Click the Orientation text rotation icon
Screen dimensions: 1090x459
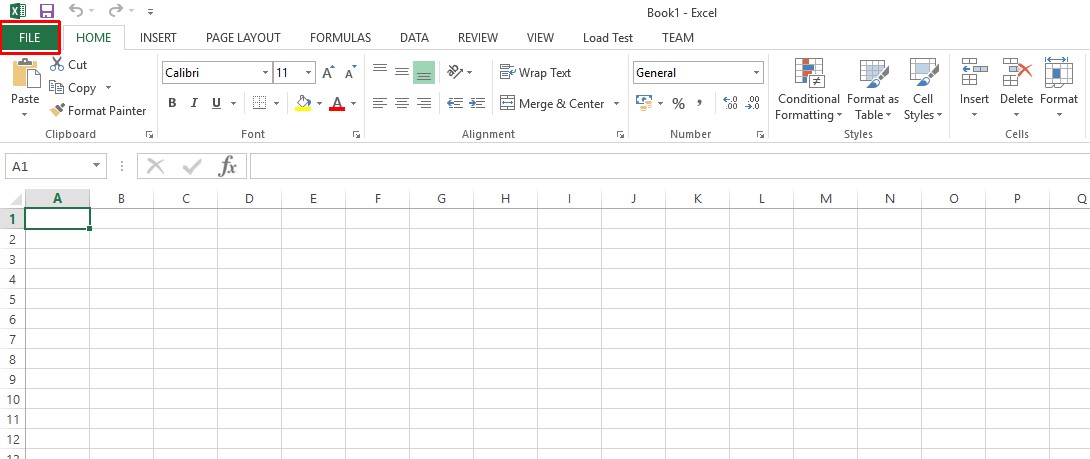[455, 72]
